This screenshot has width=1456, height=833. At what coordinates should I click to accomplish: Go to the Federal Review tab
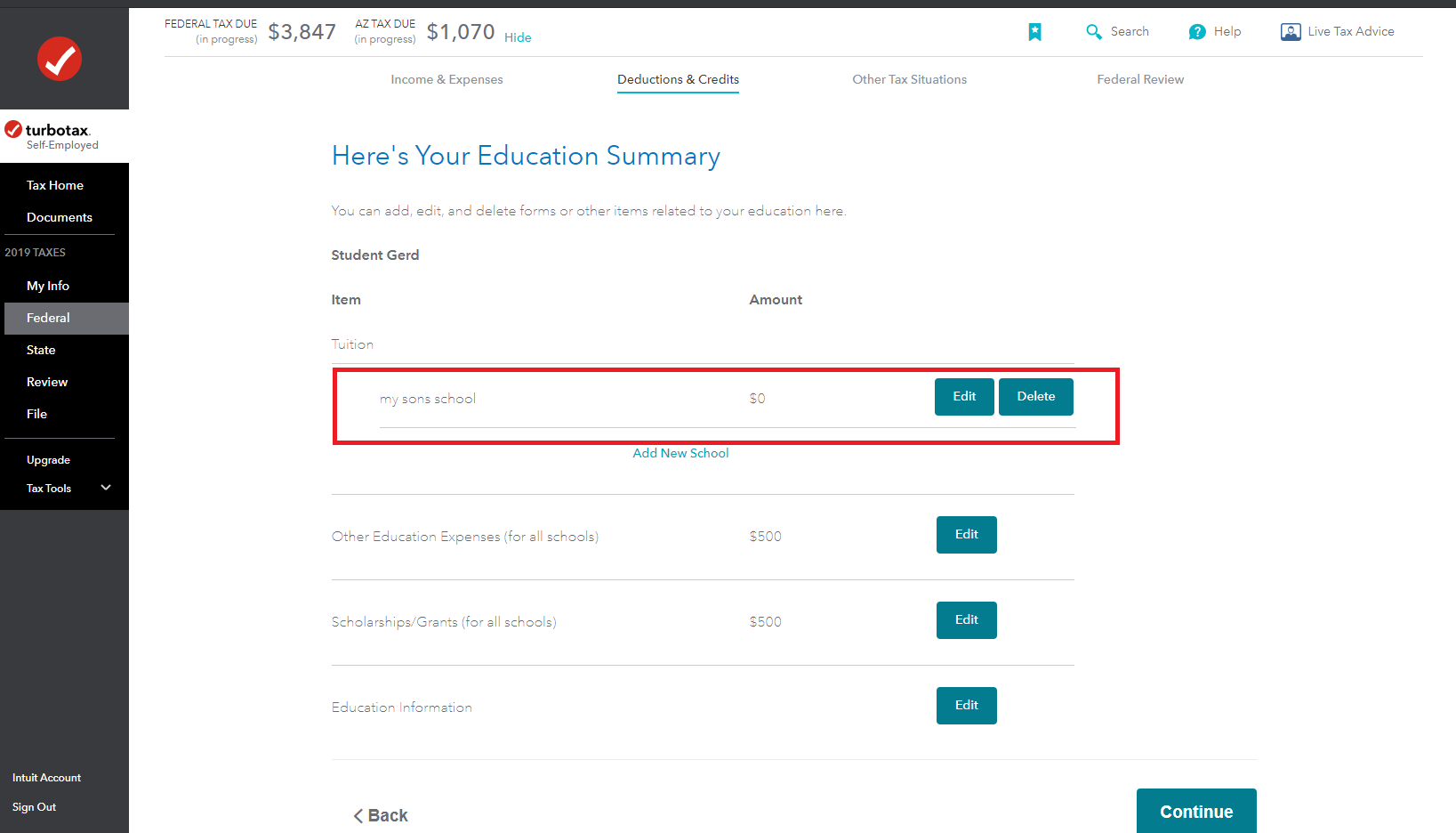tap(1140, 79)
